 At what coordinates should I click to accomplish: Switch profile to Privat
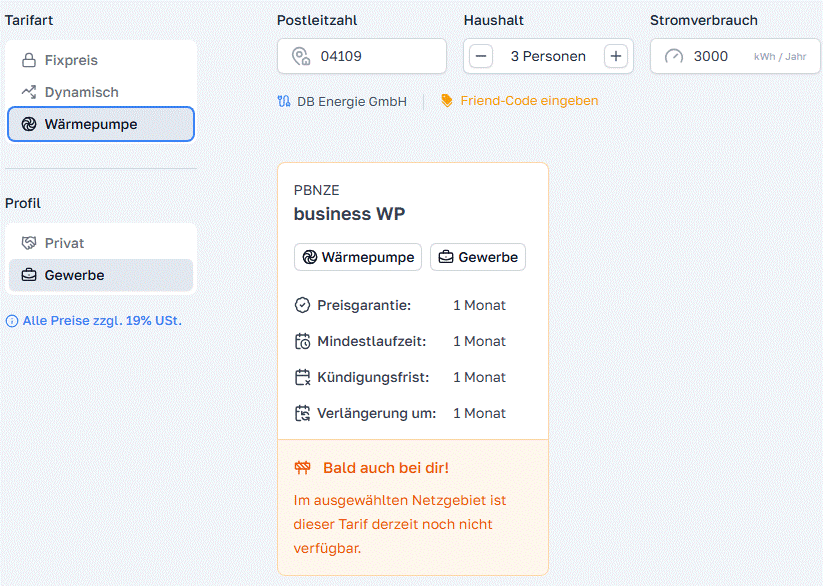pyautogui.click(x=64, y=243)
